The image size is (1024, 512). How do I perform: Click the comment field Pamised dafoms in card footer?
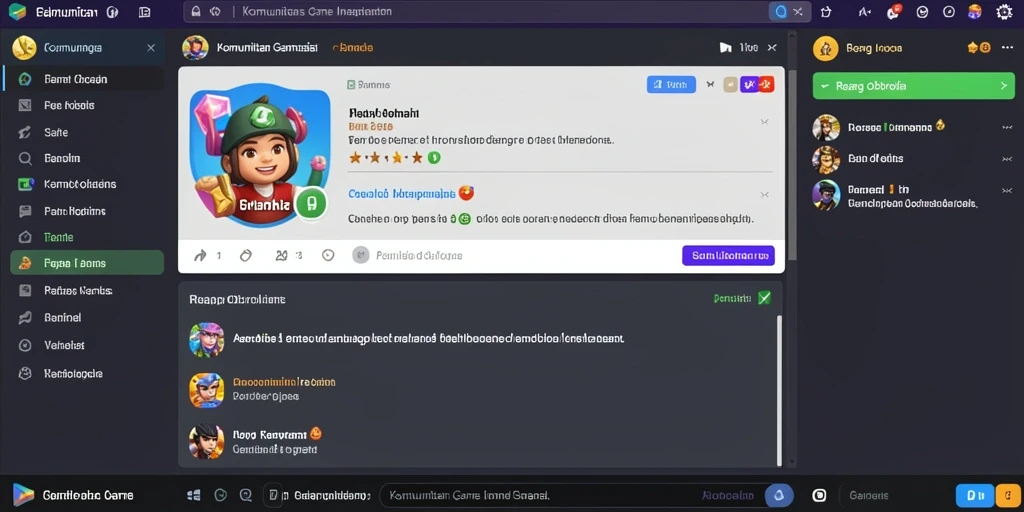(x=419, y=255)
